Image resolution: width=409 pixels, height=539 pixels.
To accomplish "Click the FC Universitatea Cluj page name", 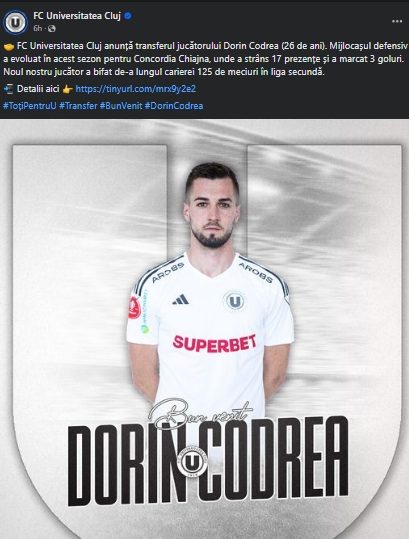I will (x=77, y=16).
